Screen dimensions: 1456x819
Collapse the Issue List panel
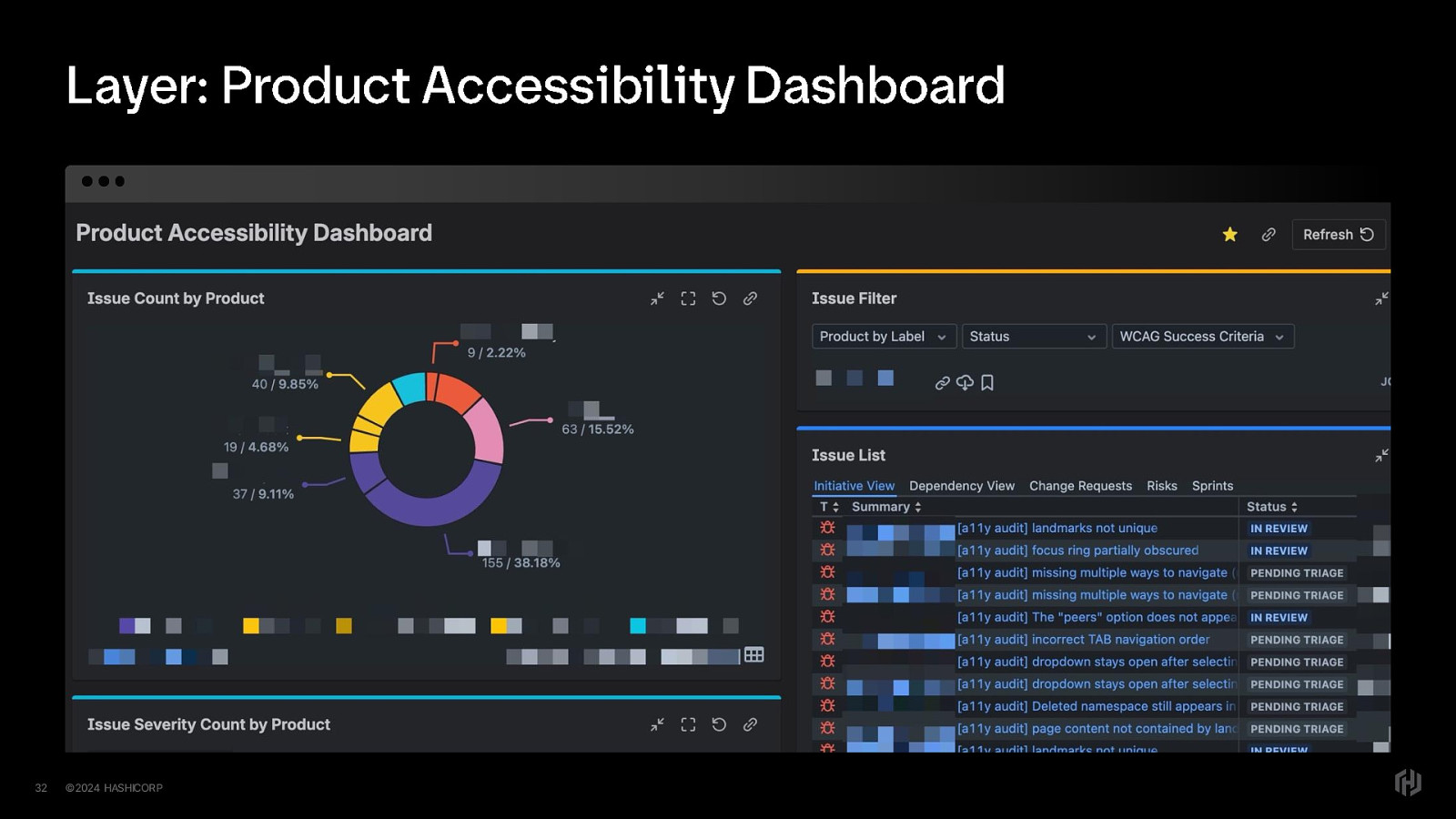pos(1381,455)
